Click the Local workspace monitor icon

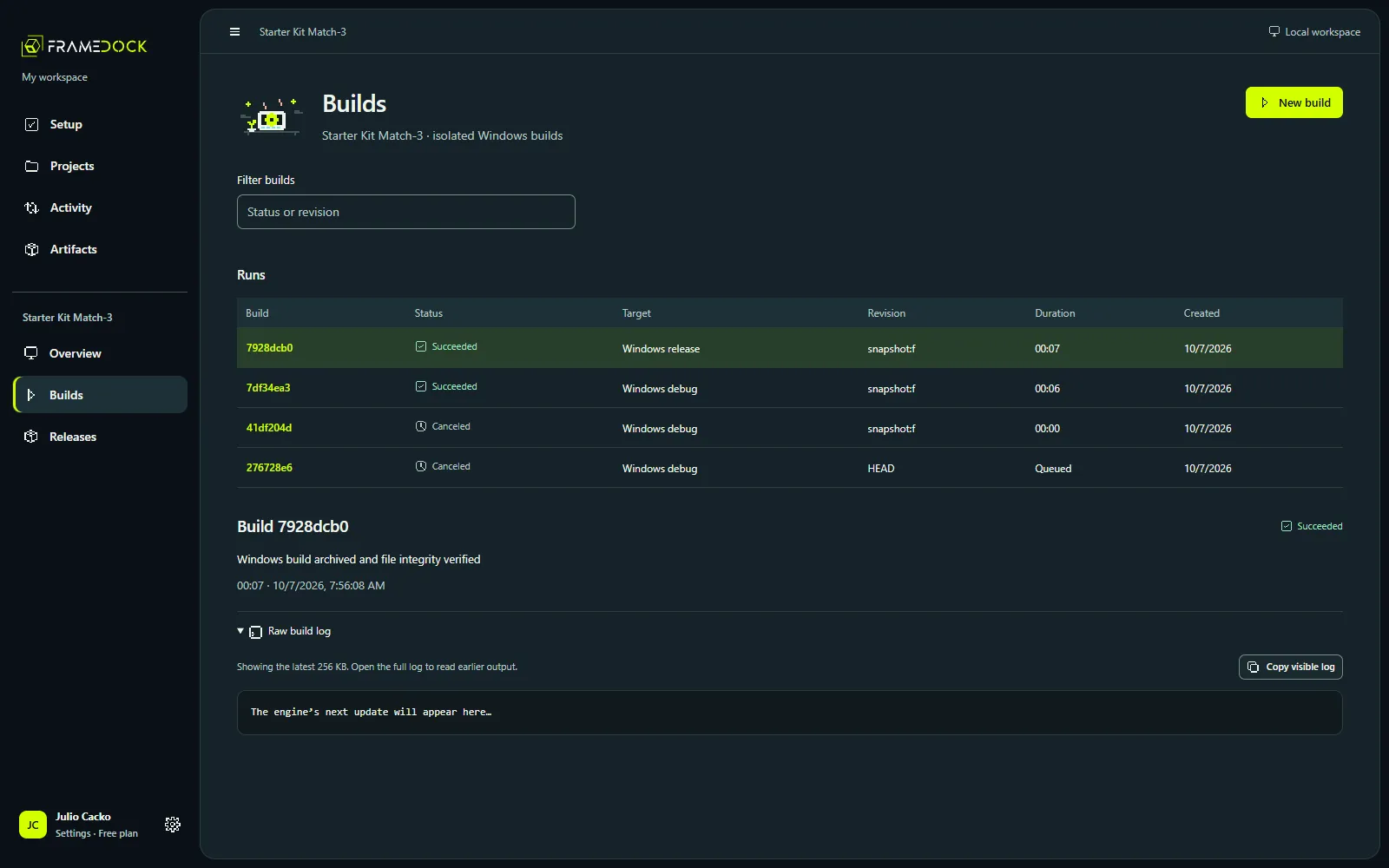coord(1274,31)
